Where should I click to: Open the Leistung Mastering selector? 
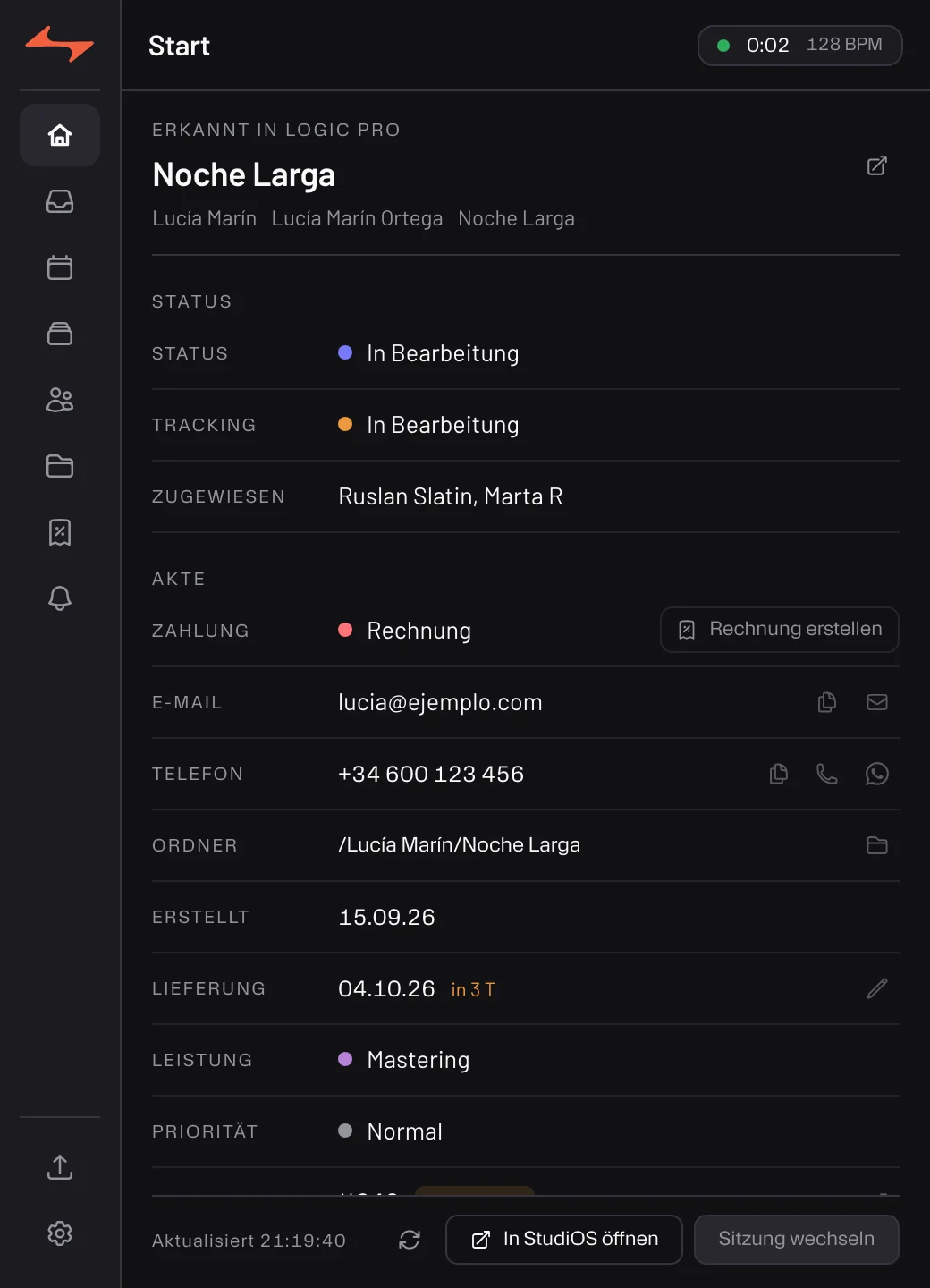click(403, 1060)
